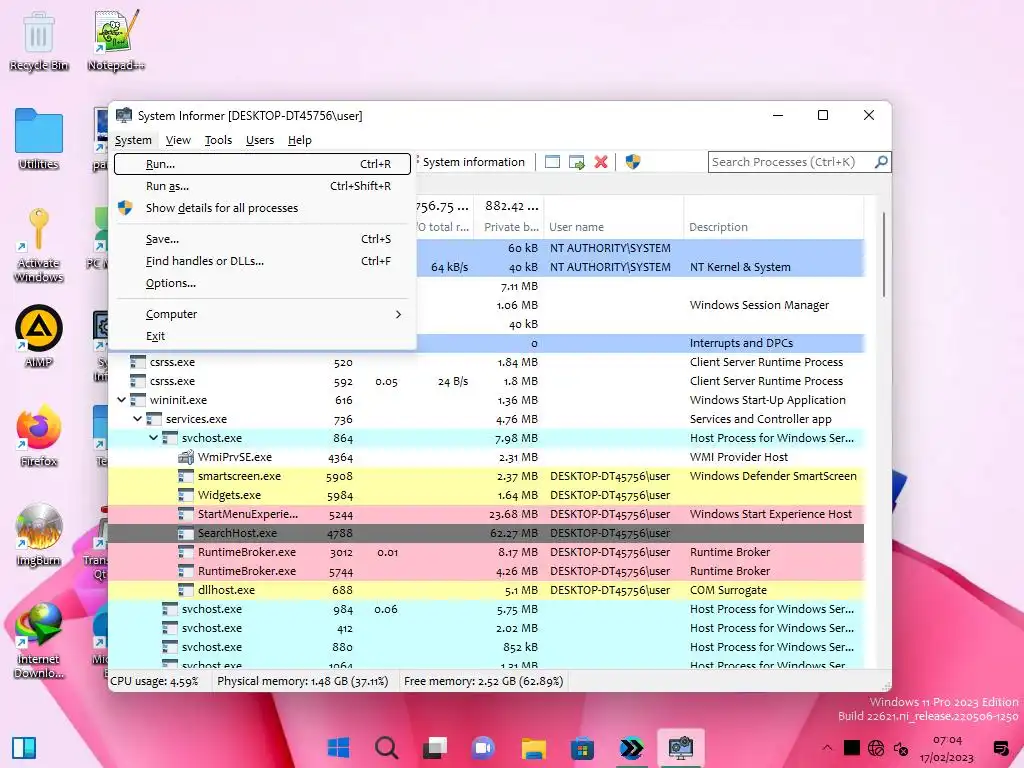Launch the ImgBurn desktop shortcut
Viewport: 1024px width, 768px height.
(x=39, y=535)
